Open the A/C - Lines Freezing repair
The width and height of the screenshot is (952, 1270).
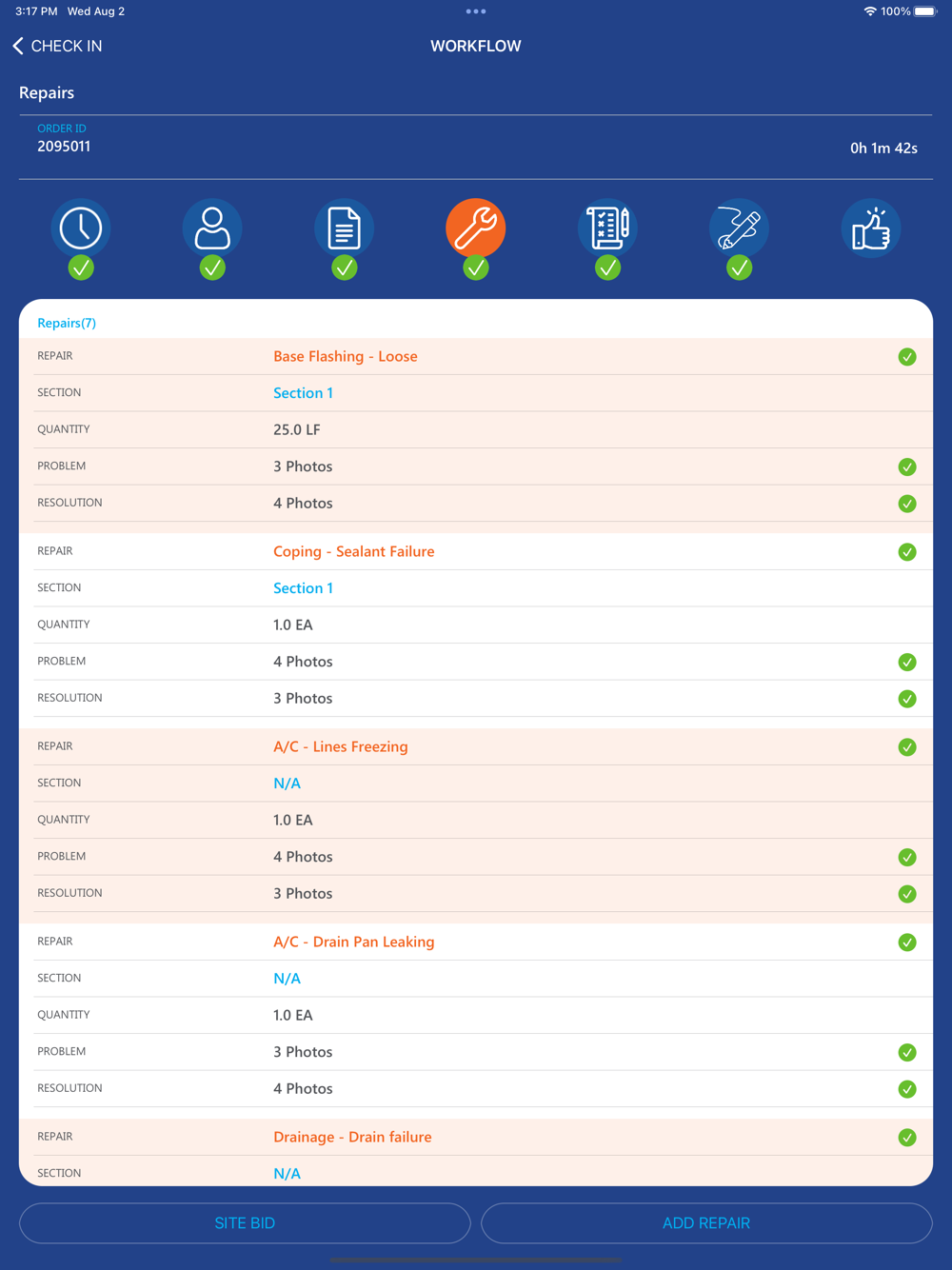pyautogui.click(x=341, y=746)
